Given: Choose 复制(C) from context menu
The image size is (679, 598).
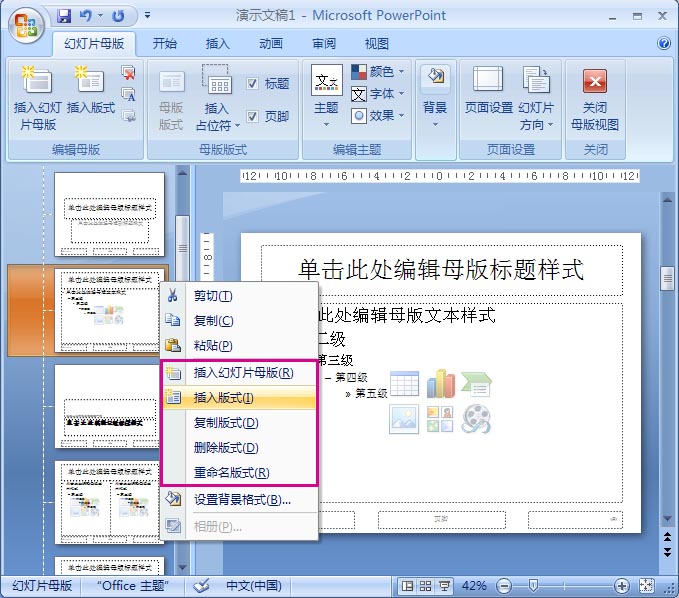Looking at the screenshot, I should (239, 320).
